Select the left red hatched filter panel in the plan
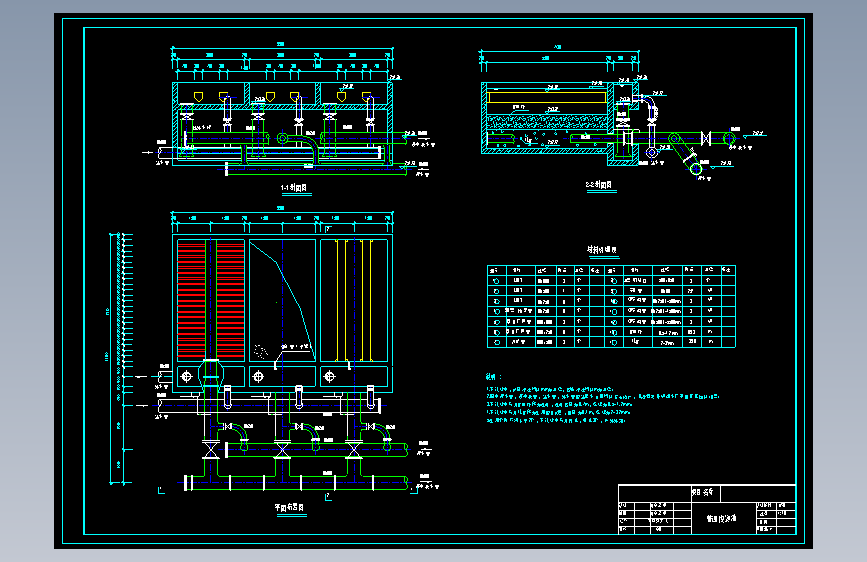This screenshot has width=867, height=562. 191,300
